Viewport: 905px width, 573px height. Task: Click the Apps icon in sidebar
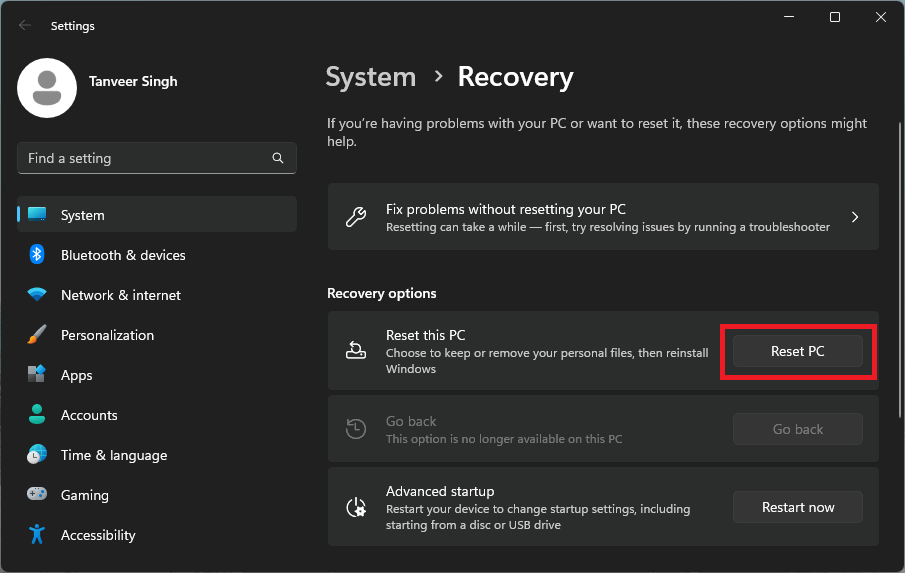[x=37, y=374]
